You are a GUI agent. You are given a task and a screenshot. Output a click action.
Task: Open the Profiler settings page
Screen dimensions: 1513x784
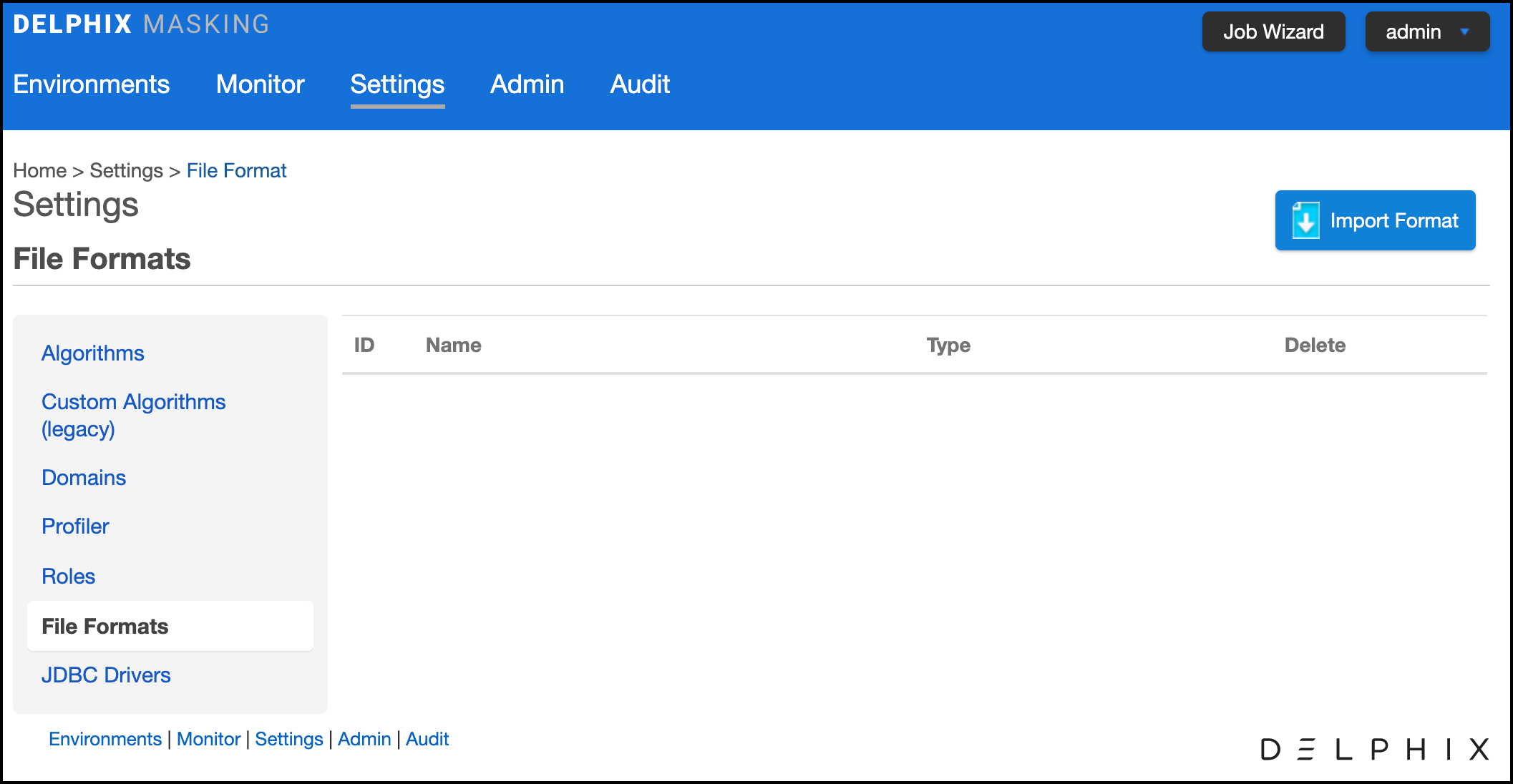(x=75, y=526)
